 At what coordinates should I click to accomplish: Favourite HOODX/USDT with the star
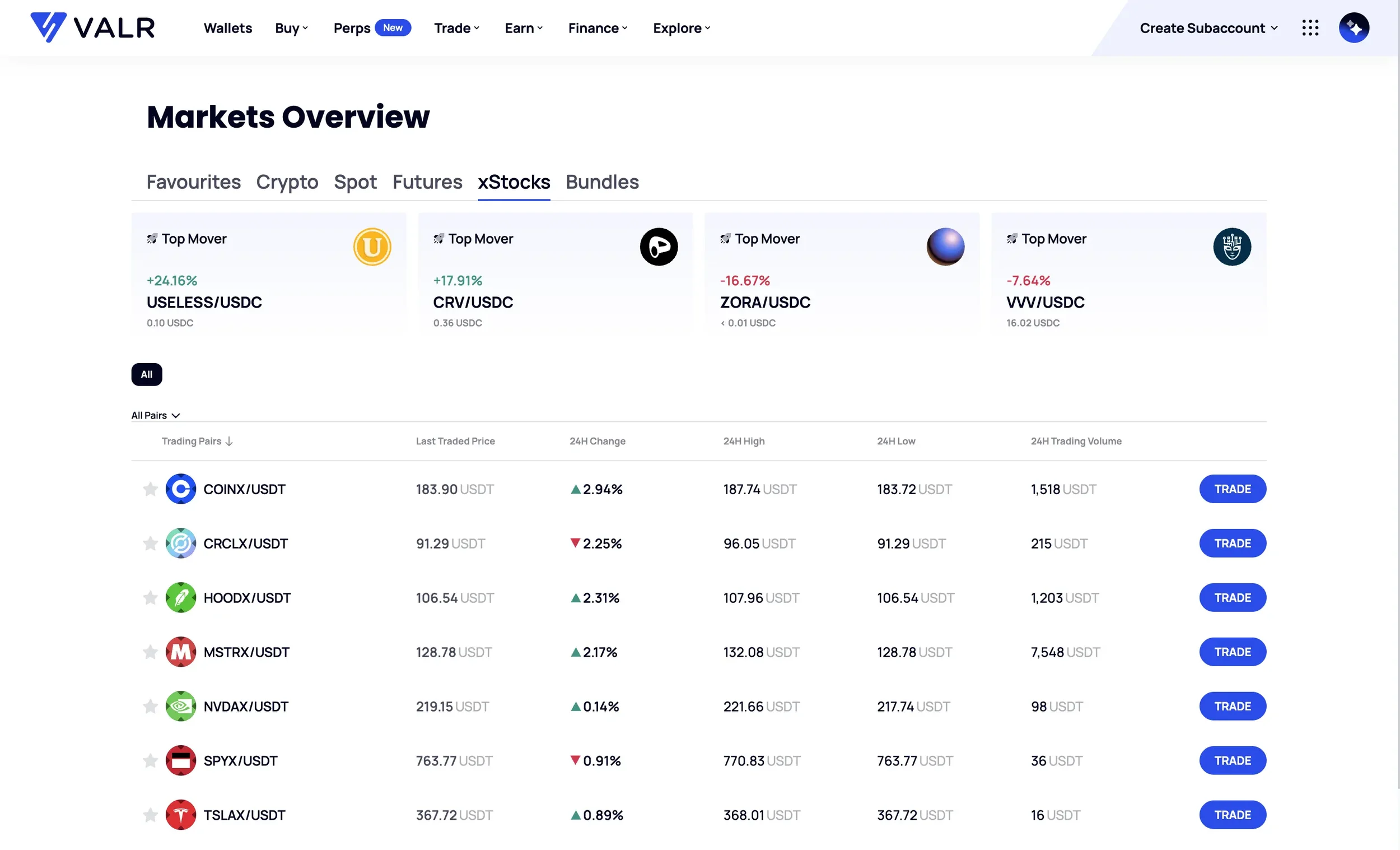150,597
